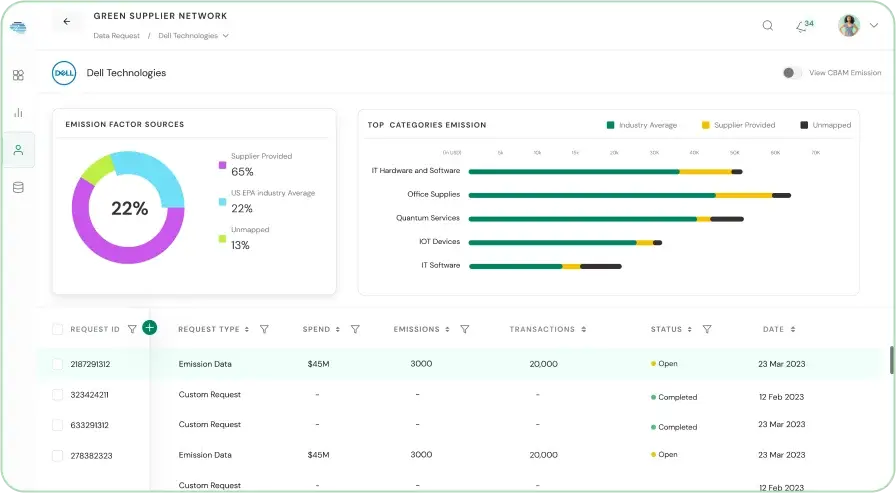Click the Office Supplies bar
The width and height of the screenshot is (896, 493).
(x=630, y=195)
